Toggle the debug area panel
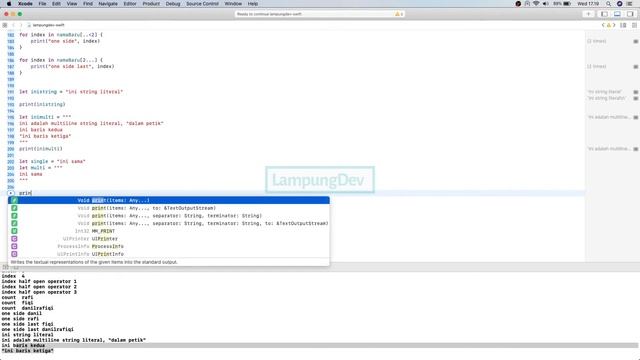The image size is (640, 360). click(x=617, y=14)
